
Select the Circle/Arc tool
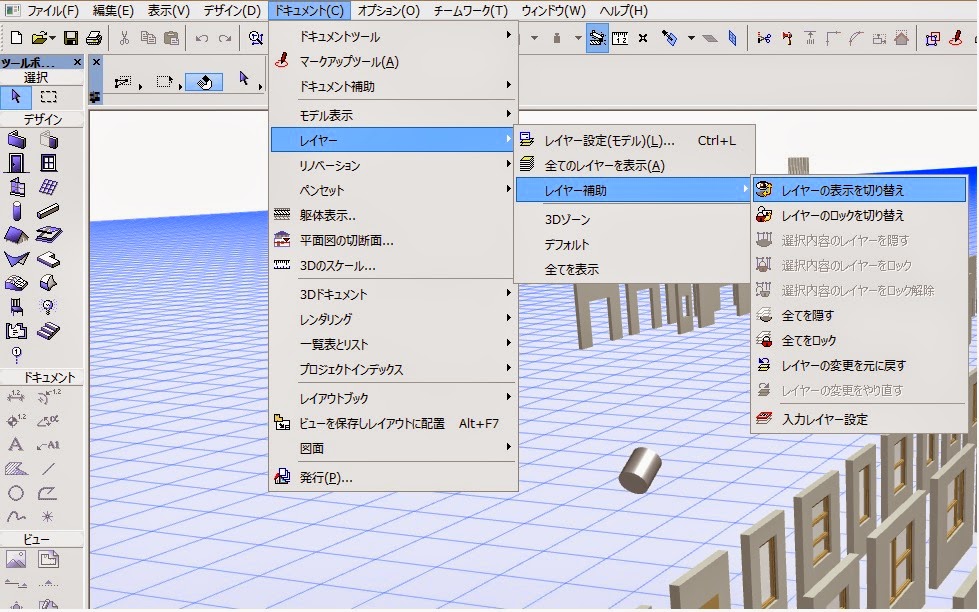(x=16, y=493)
